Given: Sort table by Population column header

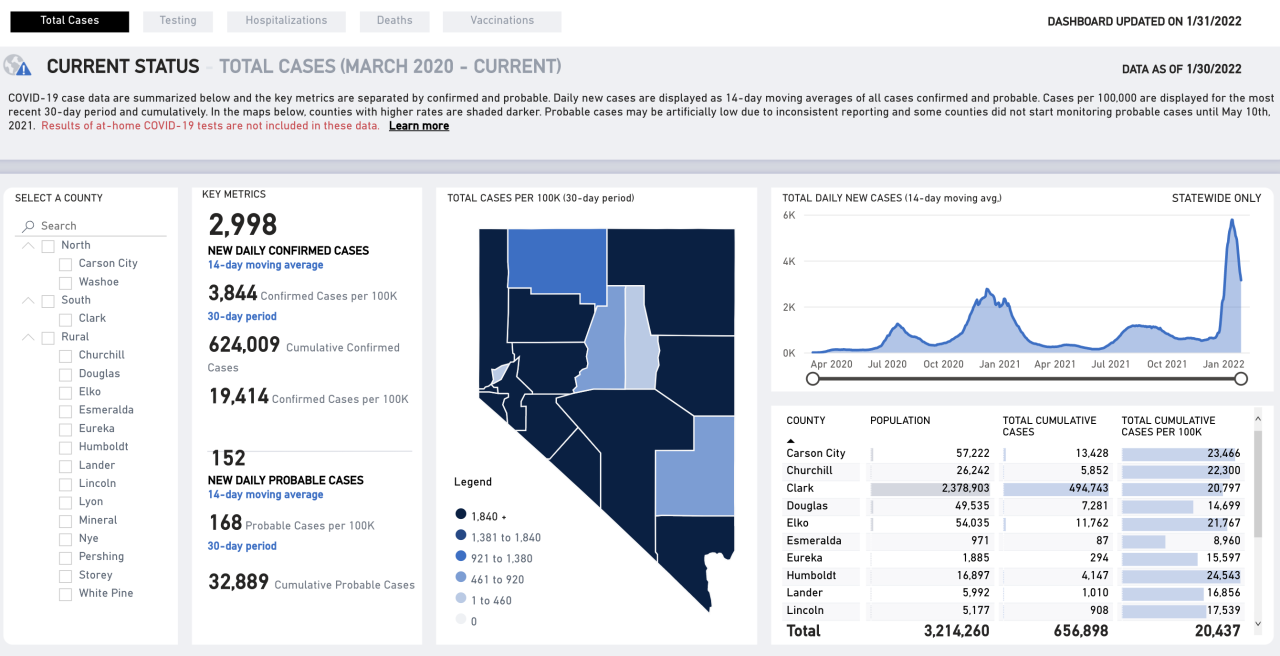Looking at the screenshot, I should [x=900, y=421].
